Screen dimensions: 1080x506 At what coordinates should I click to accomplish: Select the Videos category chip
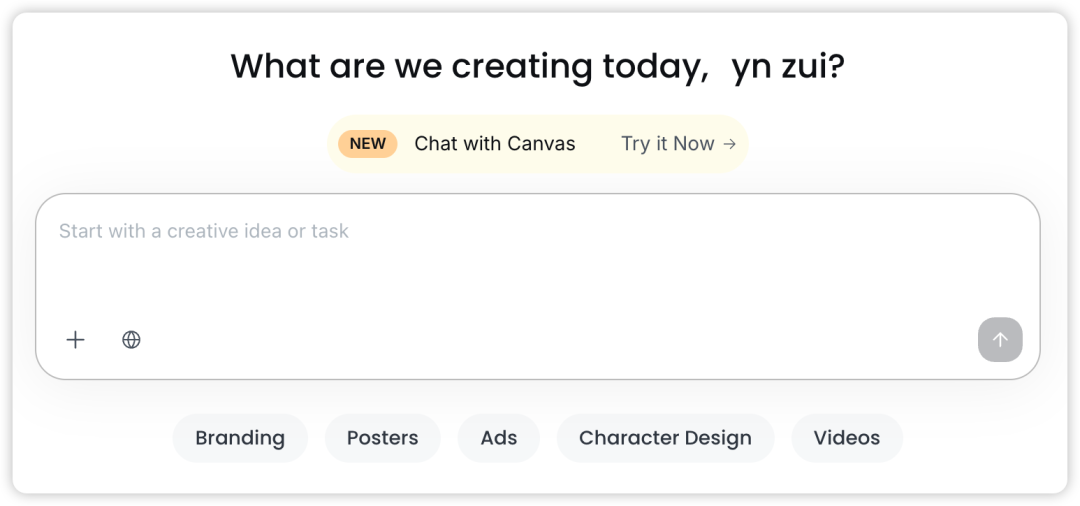pyautogui.click(x=846, y=438)
